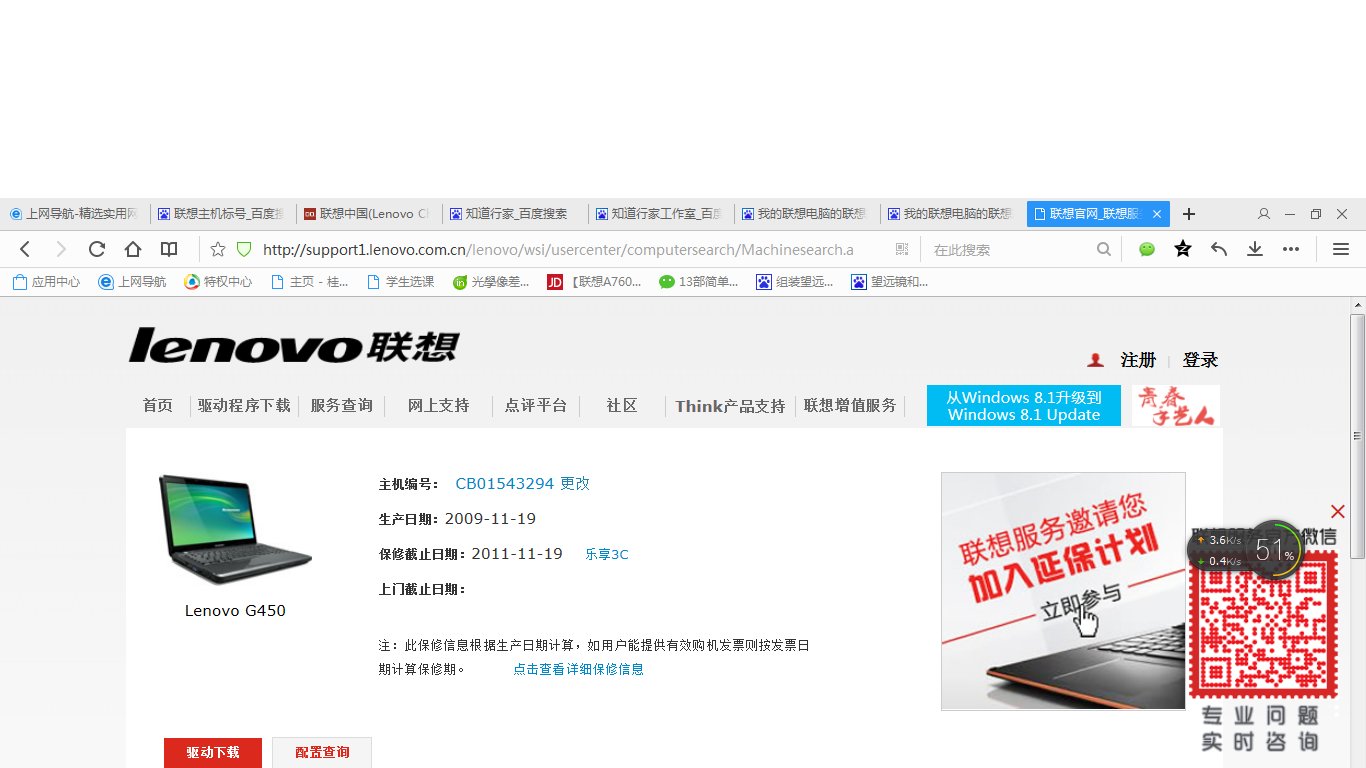Navigate back using the back arrow

click(x=24, y=249)
